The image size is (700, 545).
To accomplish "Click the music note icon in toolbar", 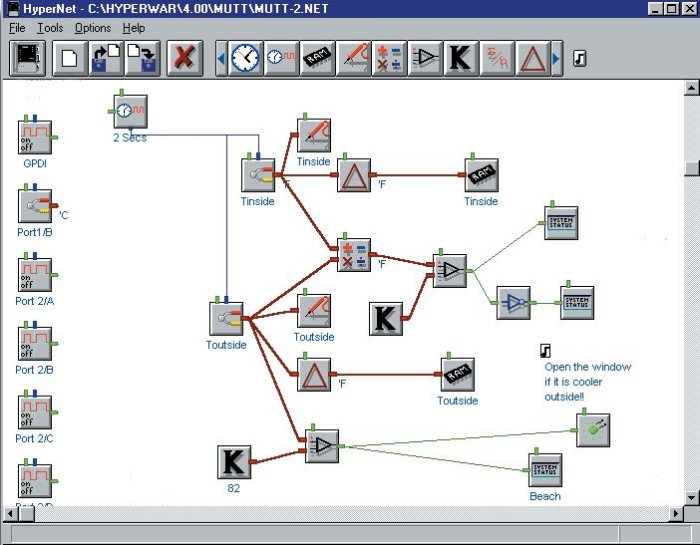I will [x=579, y=58].
